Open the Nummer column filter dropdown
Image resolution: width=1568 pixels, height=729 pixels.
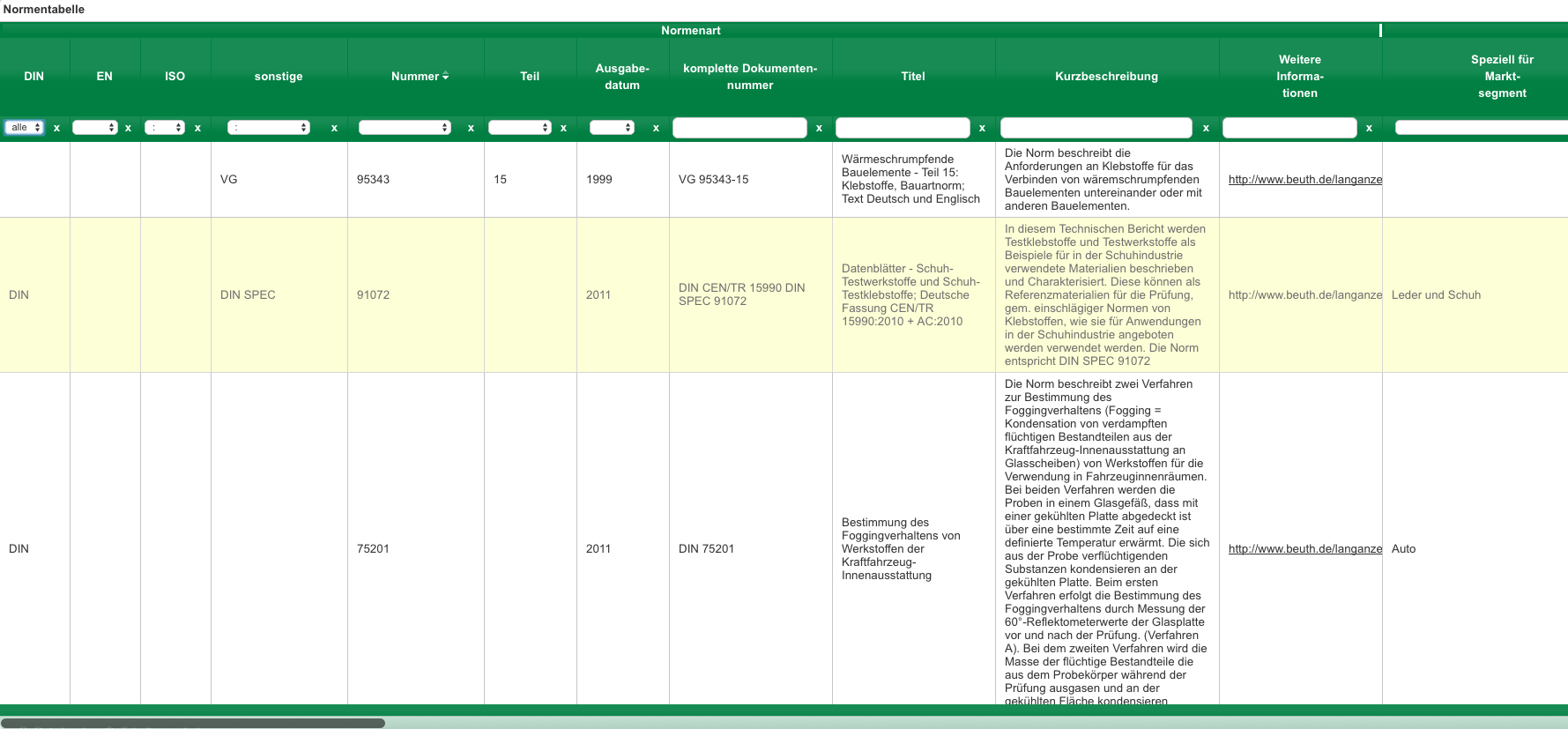point(405,128)
